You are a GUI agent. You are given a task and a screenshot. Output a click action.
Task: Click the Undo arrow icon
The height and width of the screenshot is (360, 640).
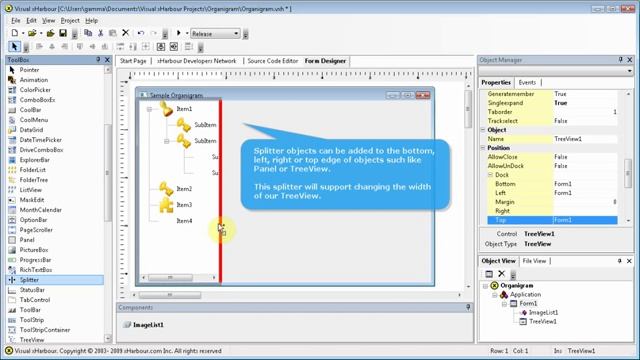coord(141,33)
